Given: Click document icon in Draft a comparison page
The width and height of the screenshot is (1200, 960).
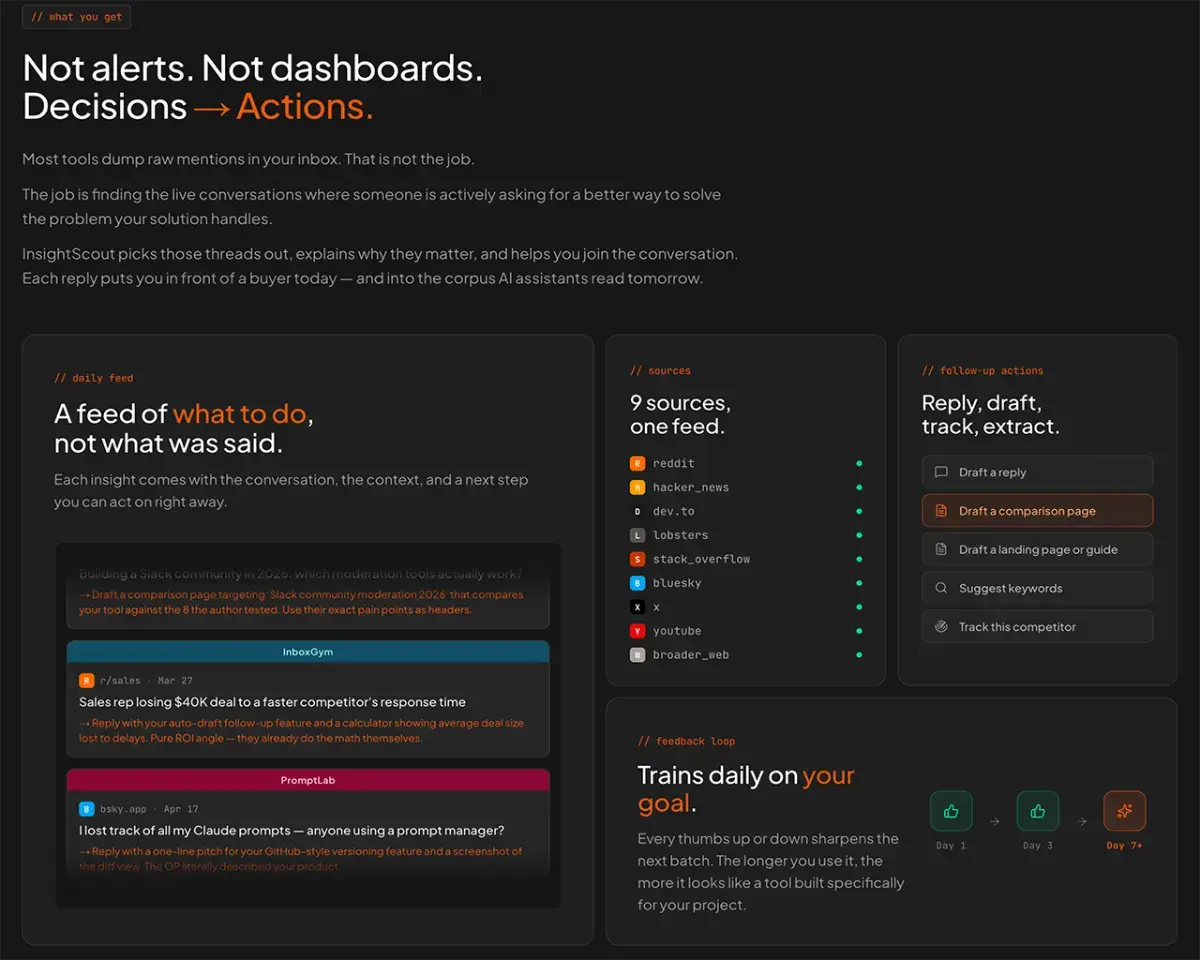Looking at the screenshot, I should [x=941, y=511].
